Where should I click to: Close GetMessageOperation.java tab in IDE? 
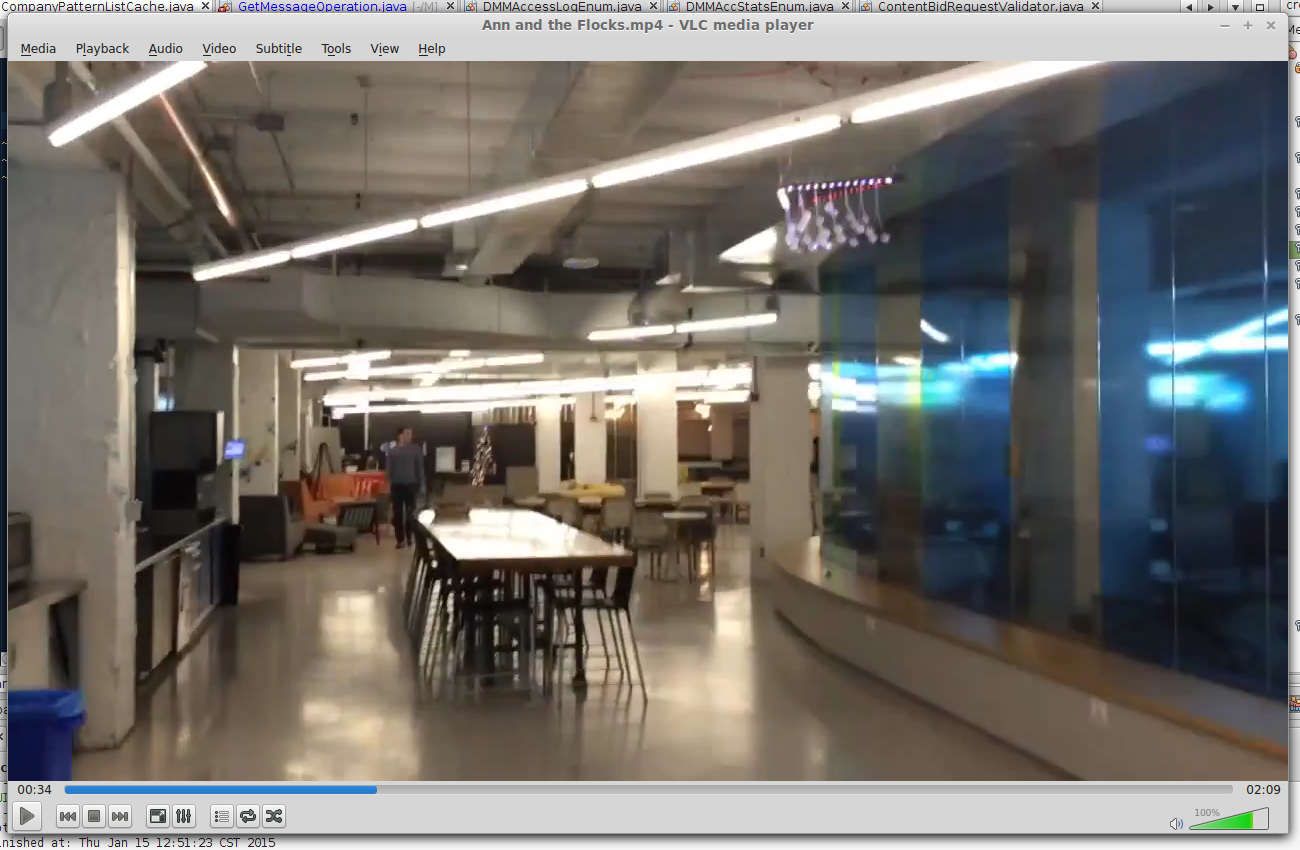[451, 6]
